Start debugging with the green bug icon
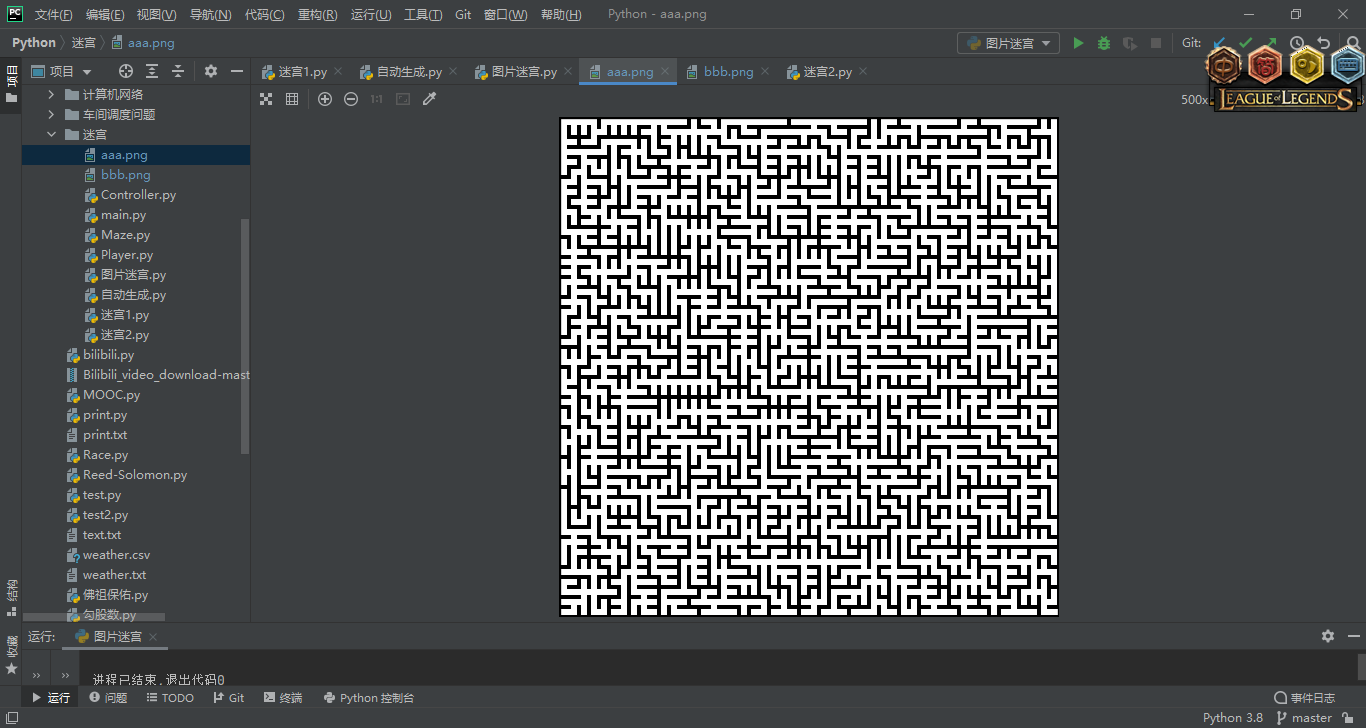1366x728 pixels. [x=1104, y=43]
